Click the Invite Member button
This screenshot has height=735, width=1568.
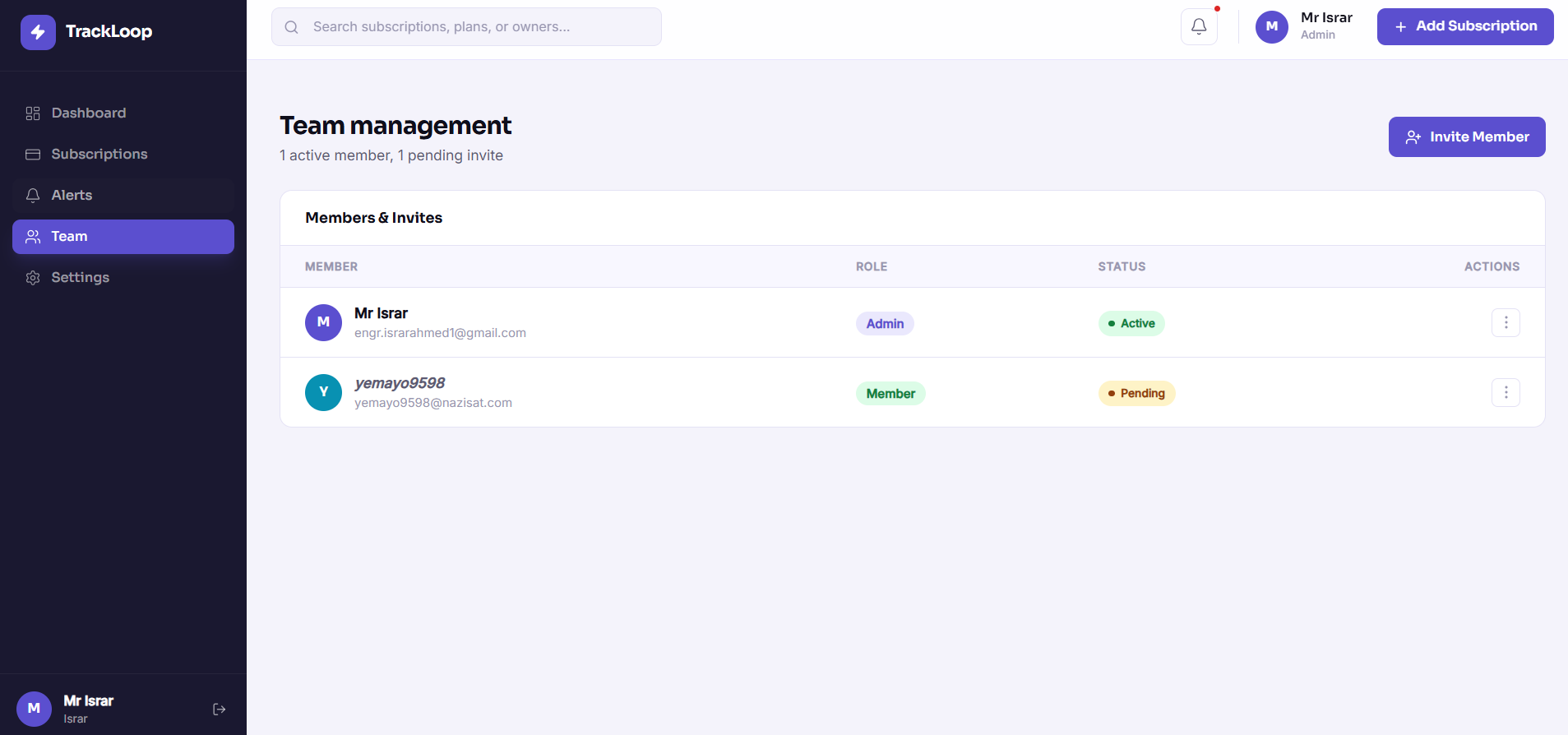(1467, 136)
